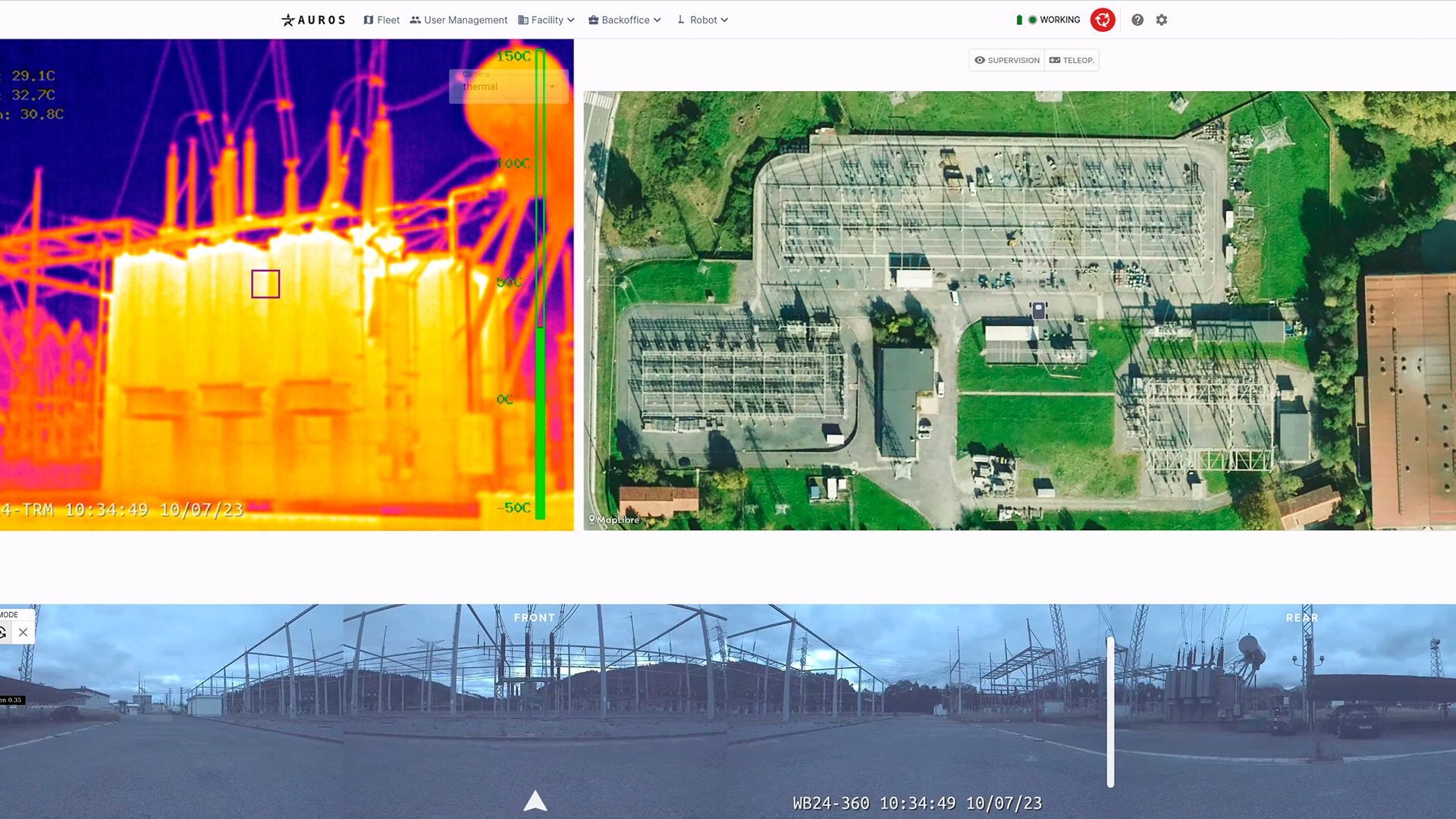Viewport: 1456px width, 819px height.
Task: Switch to TELEOP. mode
Action: pos(1072,60)
